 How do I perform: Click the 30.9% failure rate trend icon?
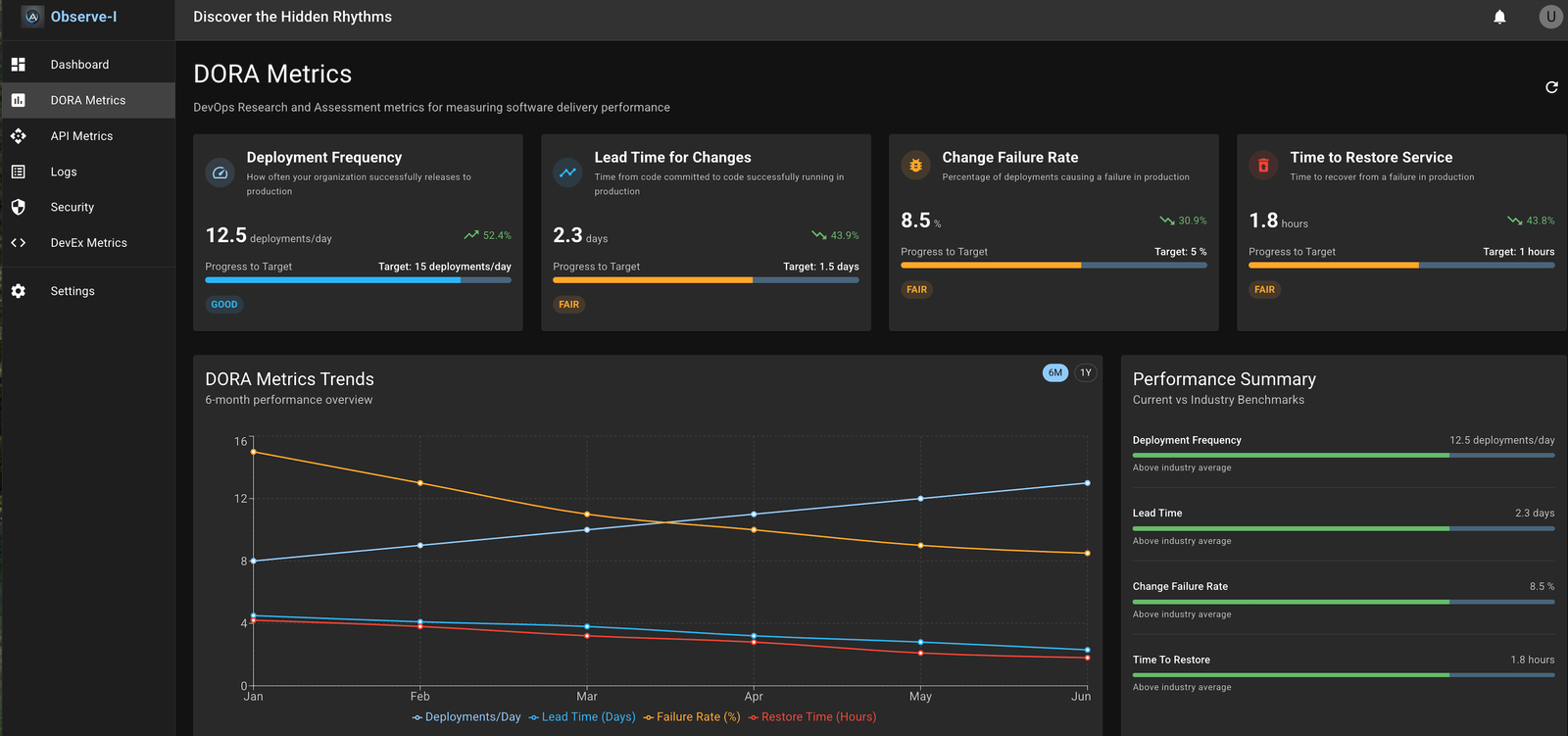(1167, 221)
